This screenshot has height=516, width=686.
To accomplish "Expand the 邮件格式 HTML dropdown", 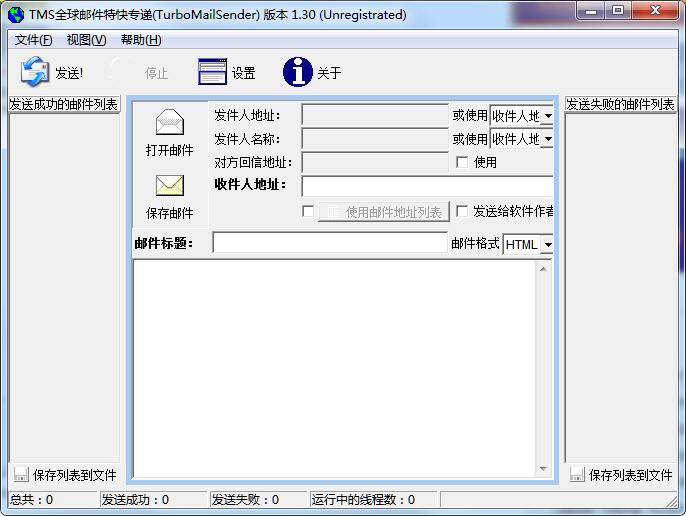I will click(x=547, y=244).
